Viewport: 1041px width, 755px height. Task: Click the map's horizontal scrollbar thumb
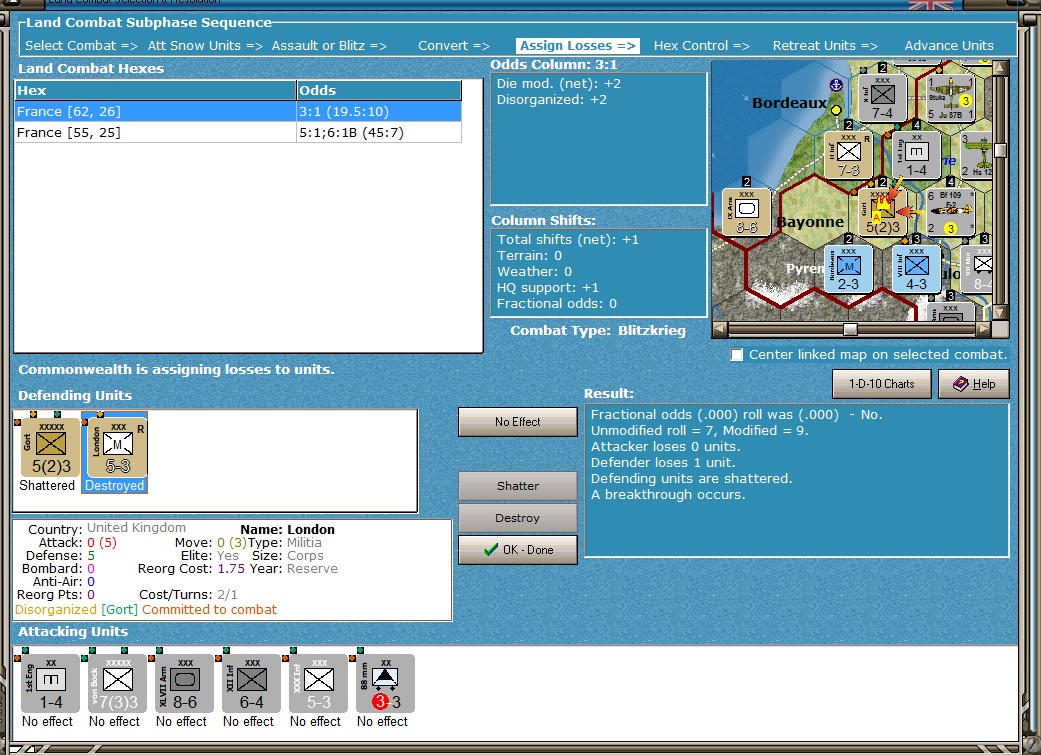pos(850,329)
